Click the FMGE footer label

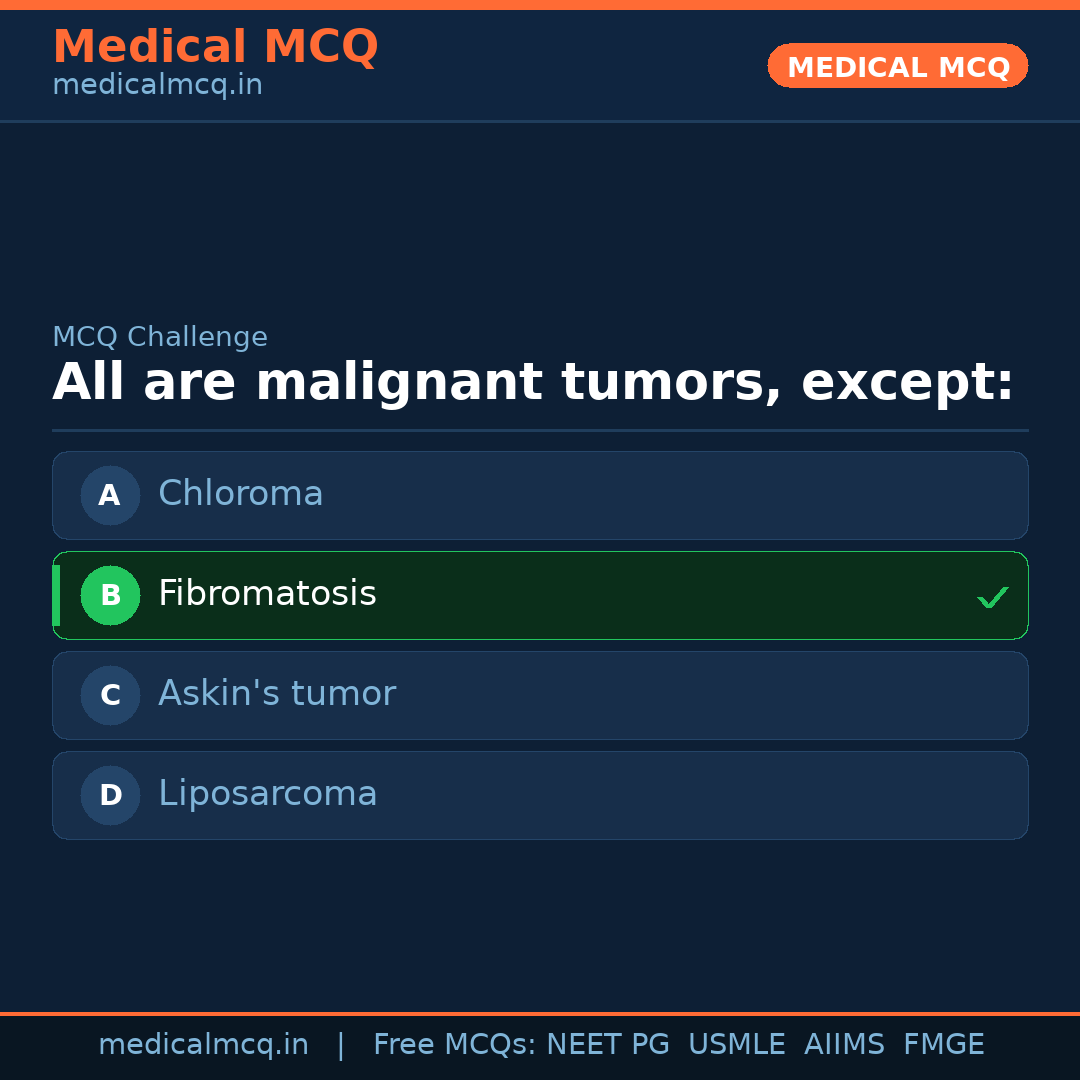point(943,1045)
